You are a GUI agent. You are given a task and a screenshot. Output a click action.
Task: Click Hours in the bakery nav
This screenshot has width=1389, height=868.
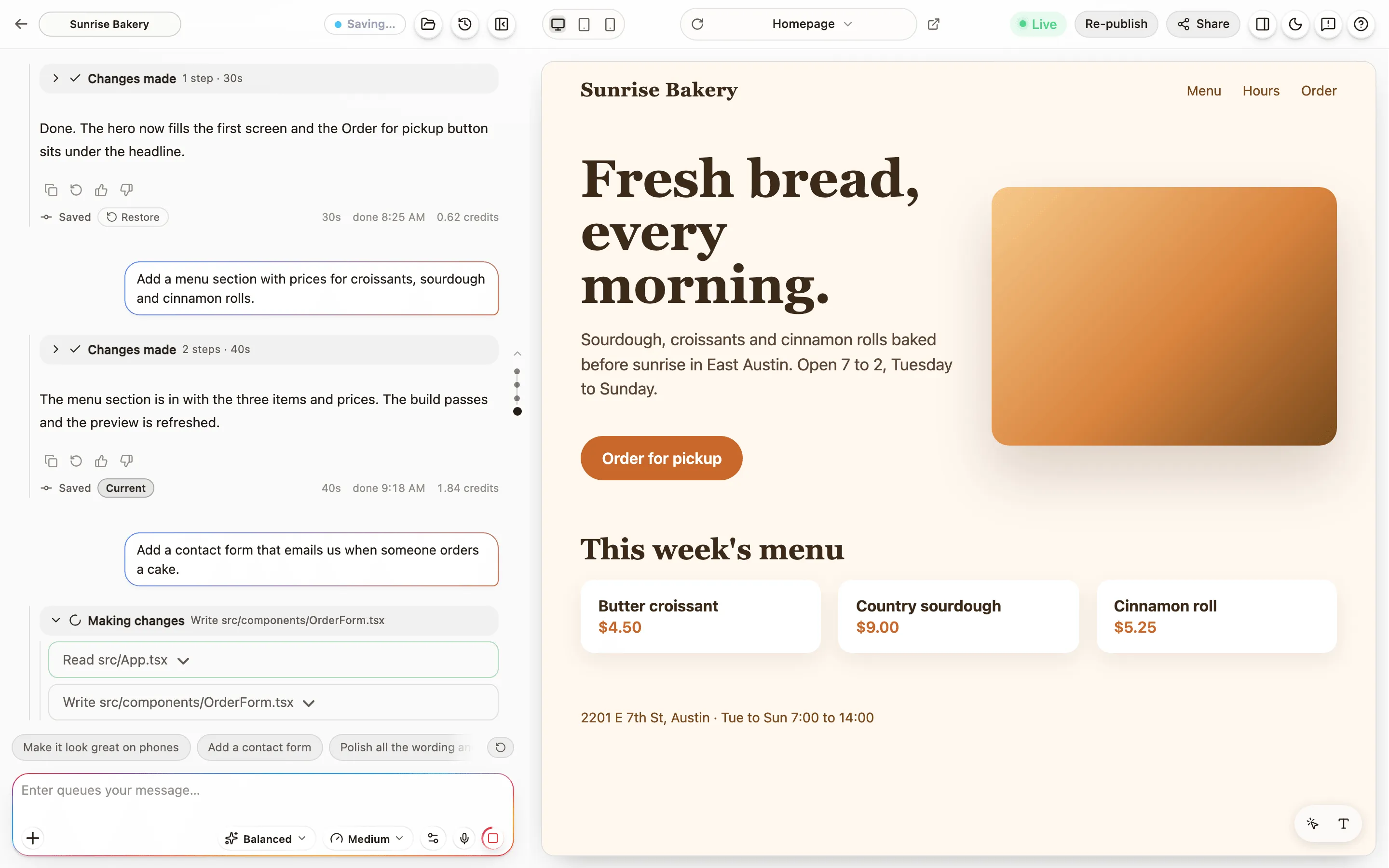pyautogui.click(x=1261, y=91)
